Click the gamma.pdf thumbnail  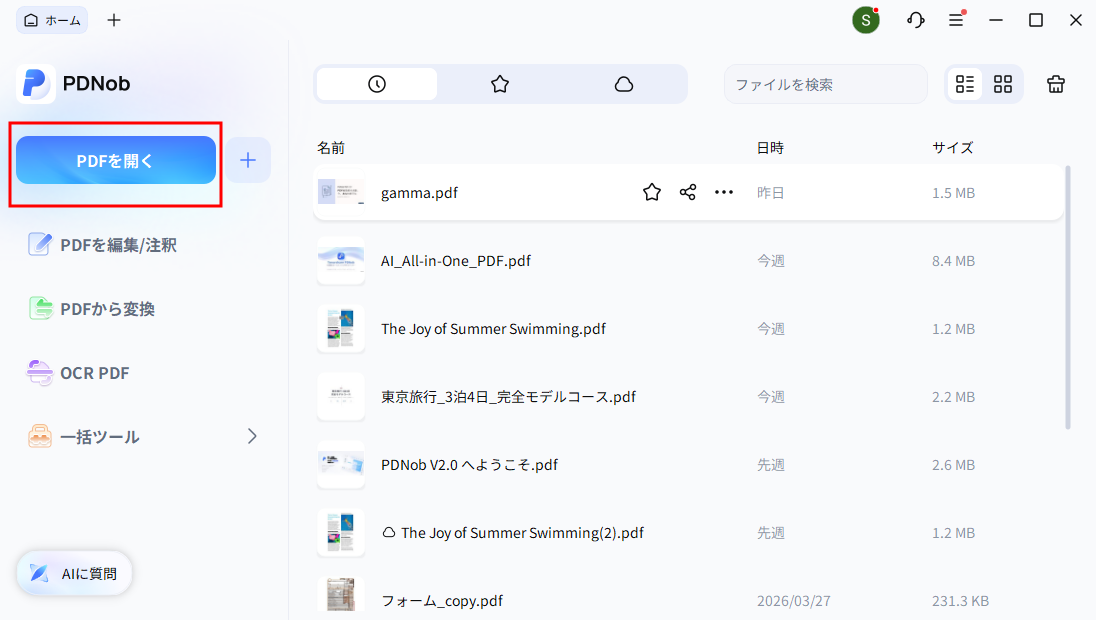click(341, 191)
